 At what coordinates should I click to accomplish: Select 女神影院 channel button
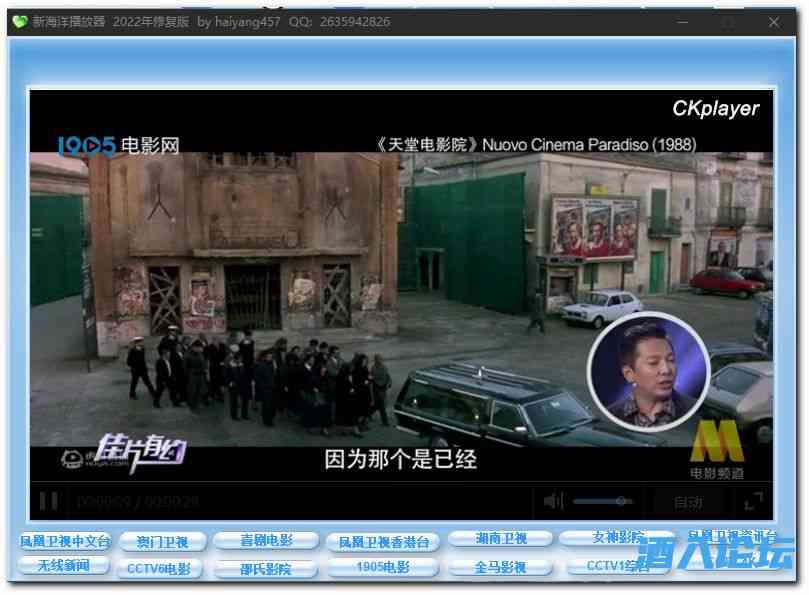(617, 538)
